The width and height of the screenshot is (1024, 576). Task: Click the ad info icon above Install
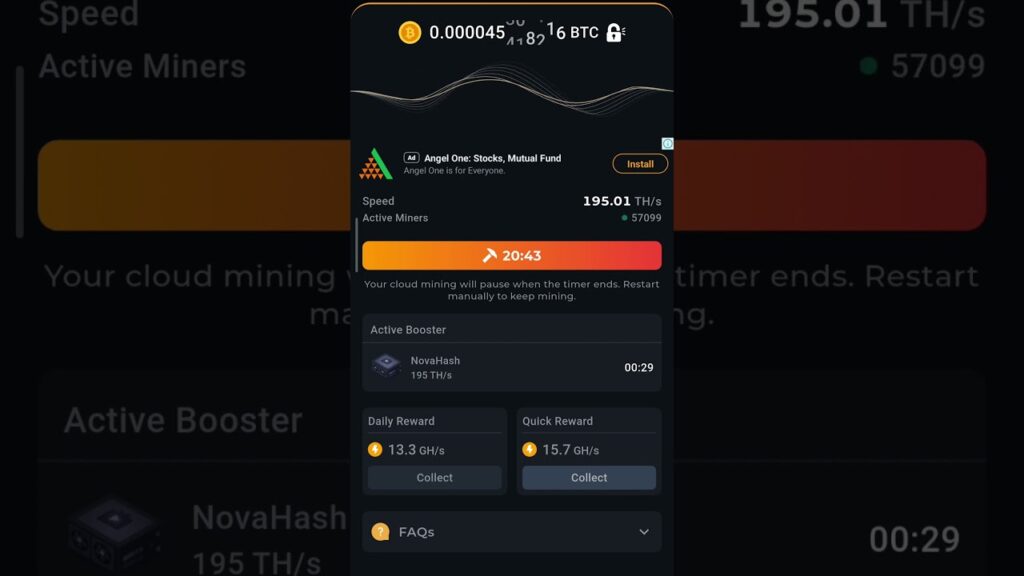point(667,144)
